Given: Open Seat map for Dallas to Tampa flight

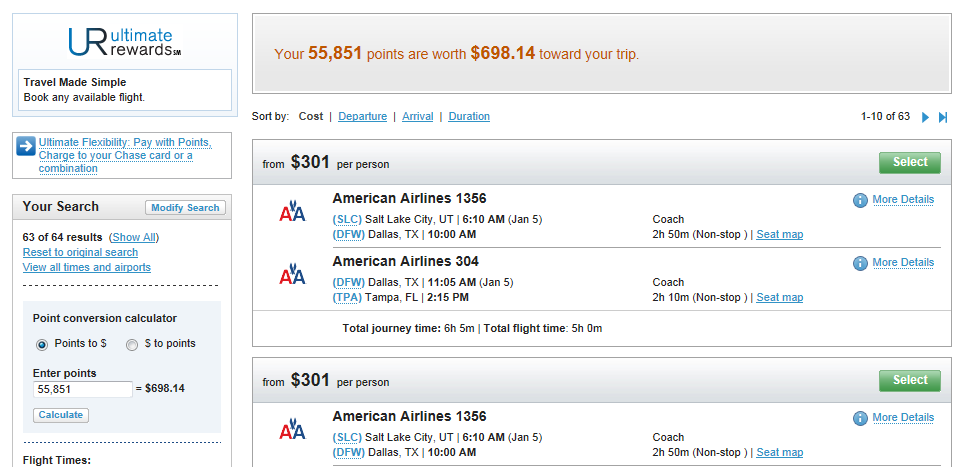Looking at the screenshot, I should point(780,297).
